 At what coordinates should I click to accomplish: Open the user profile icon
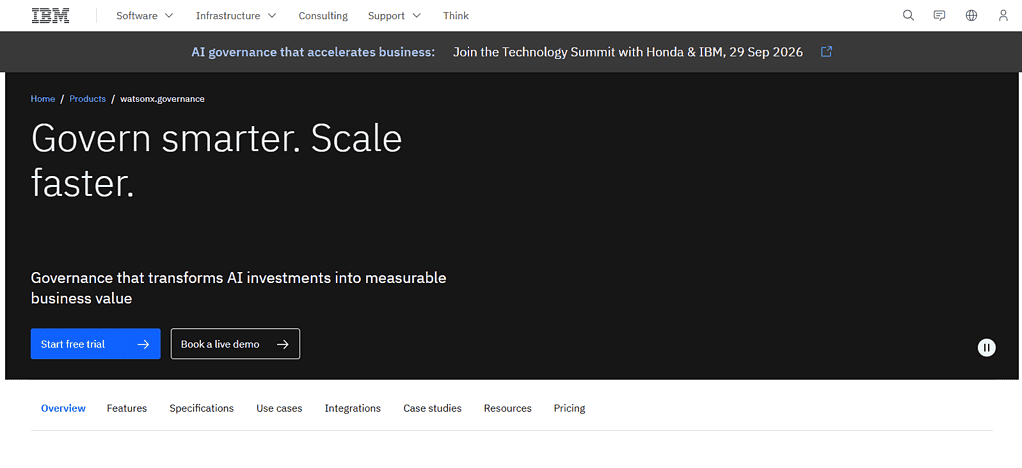pos(1003,16)
